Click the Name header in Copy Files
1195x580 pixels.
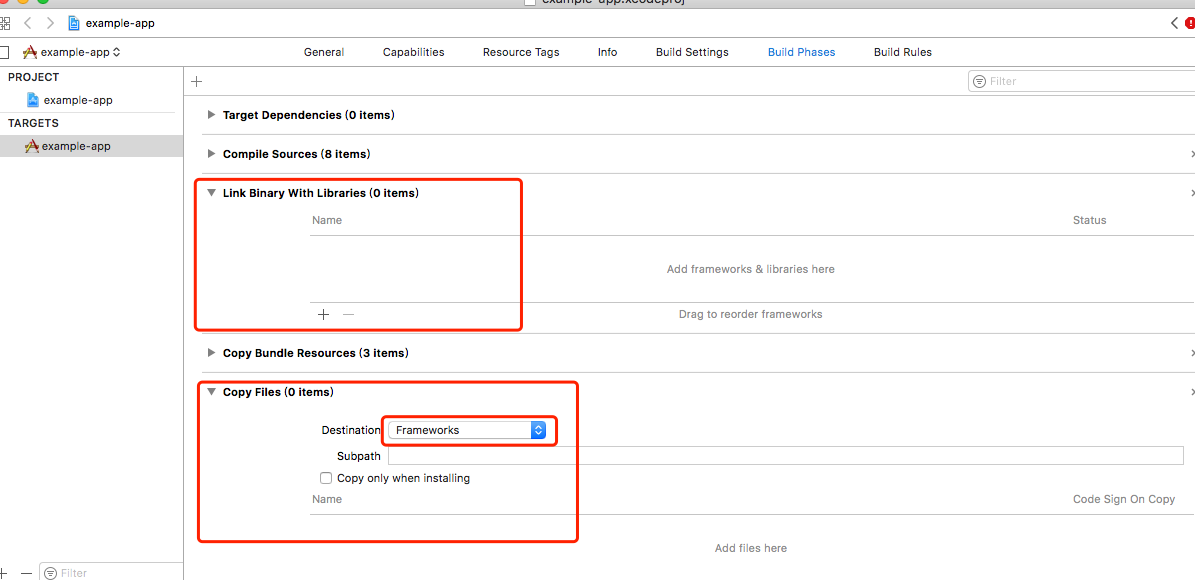click(326, 499)
